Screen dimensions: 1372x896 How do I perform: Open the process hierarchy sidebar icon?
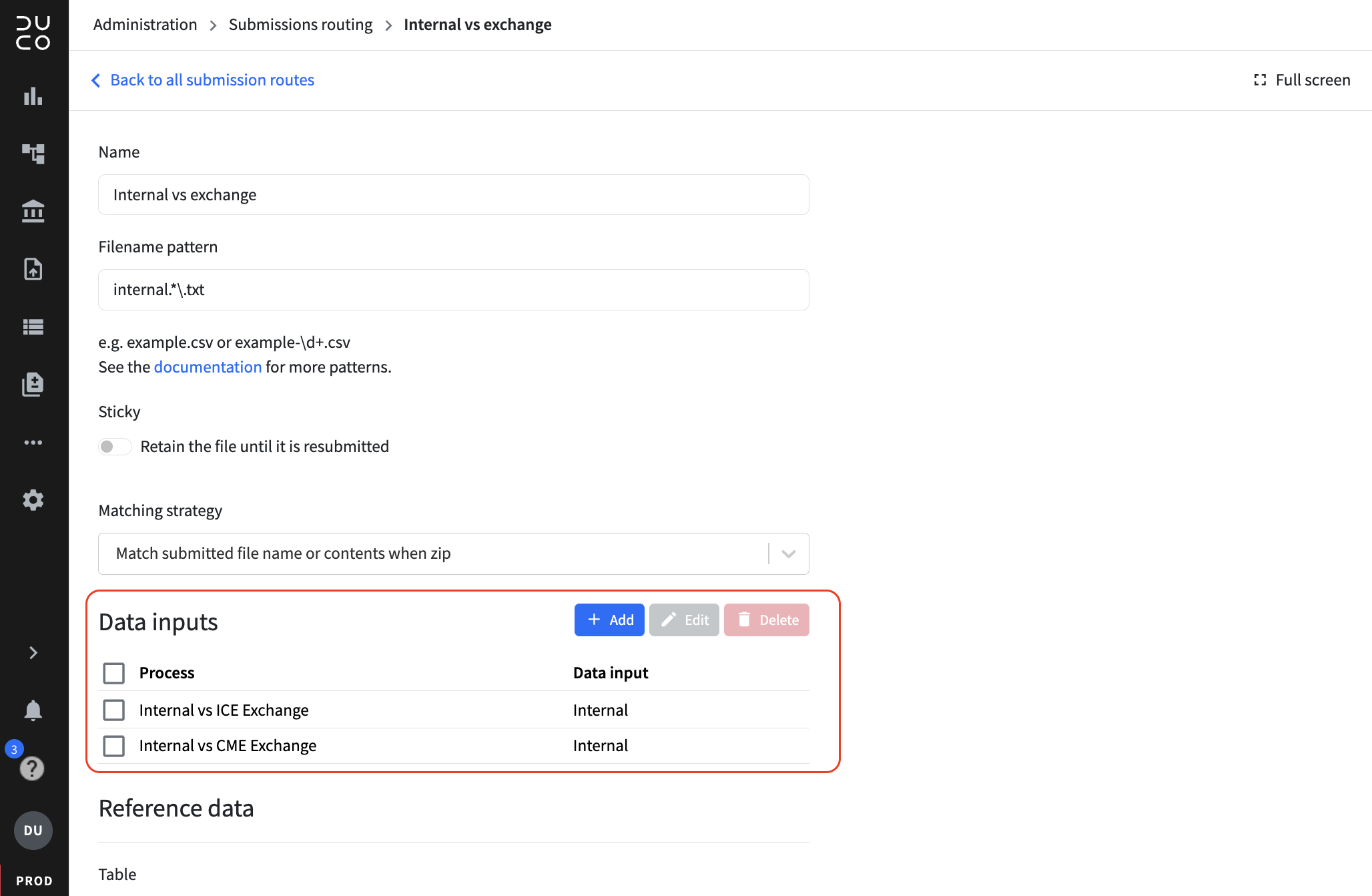point(33,154)
